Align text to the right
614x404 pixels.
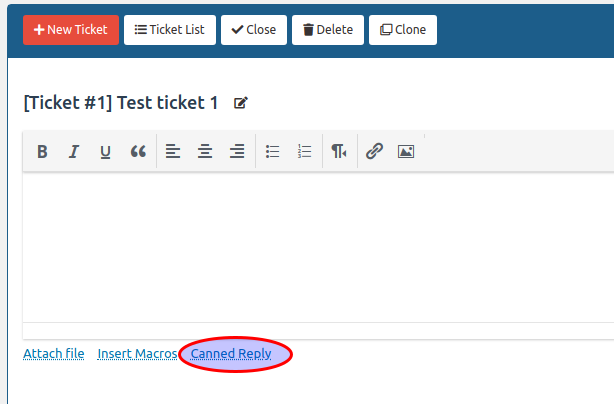coord(237,152)
